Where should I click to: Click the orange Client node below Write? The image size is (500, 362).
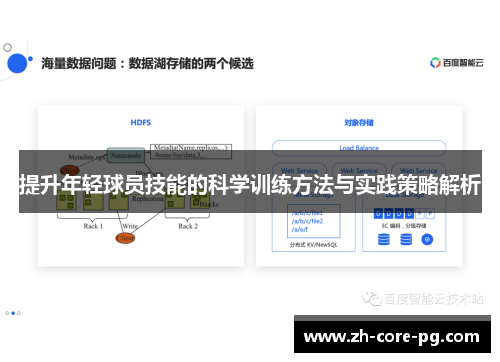point(125,238)
